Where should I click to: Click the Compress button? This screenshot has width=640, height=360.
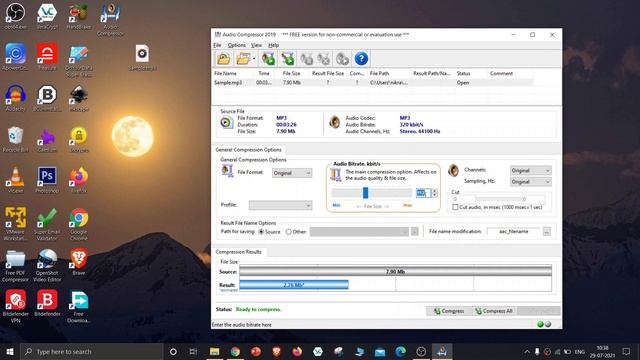[449, 311]
